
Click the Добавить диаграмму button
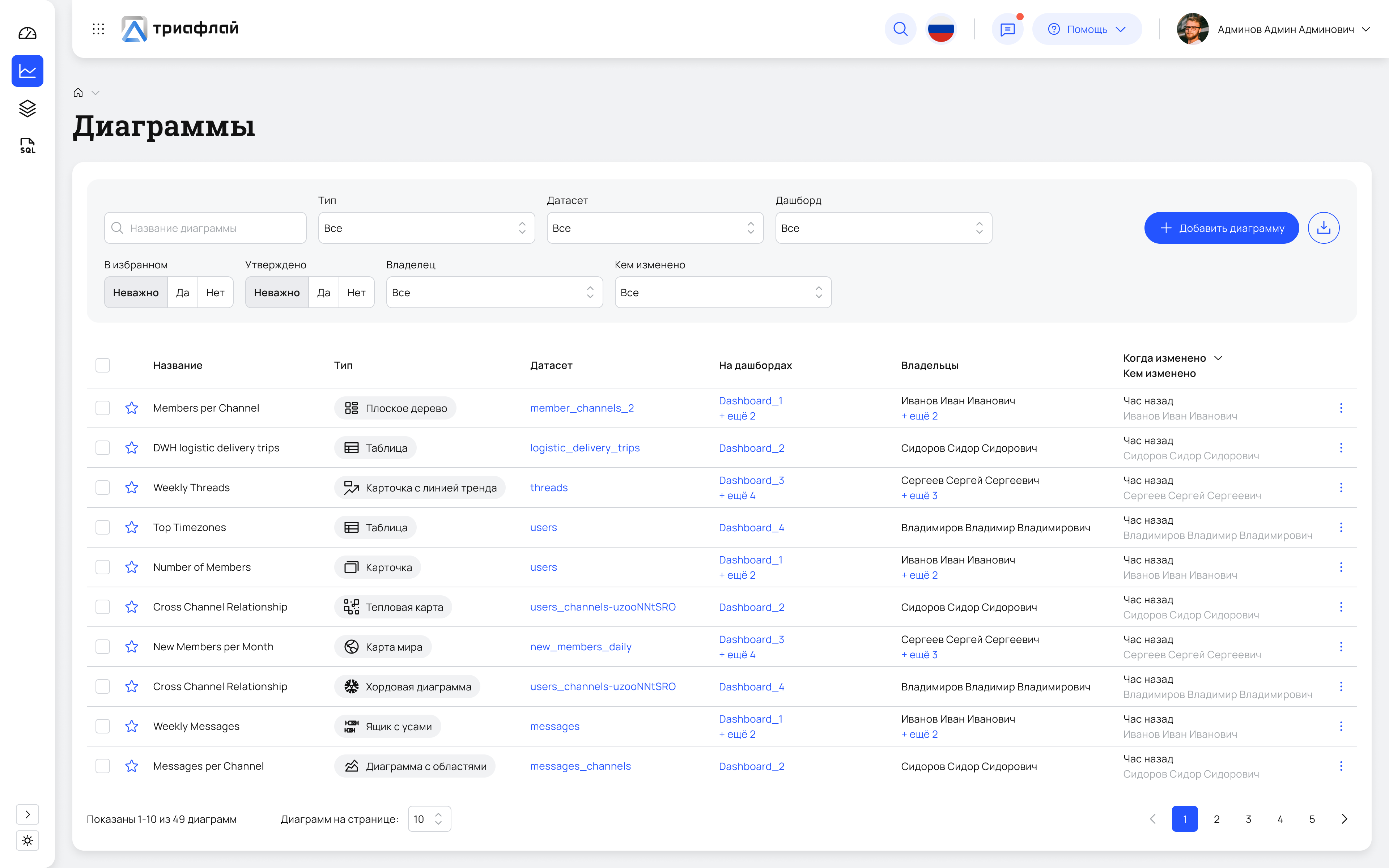(x=1222, y=228)
